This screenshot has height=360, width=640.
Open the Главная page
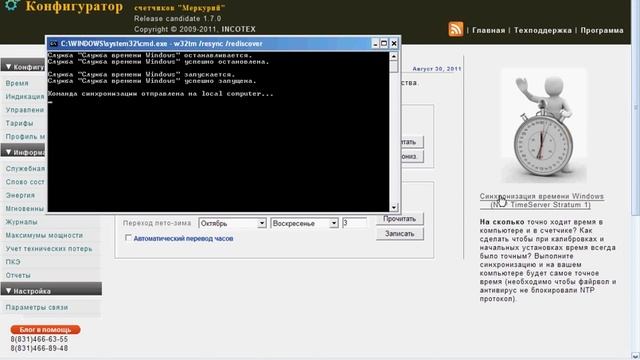tap(488, 30)
